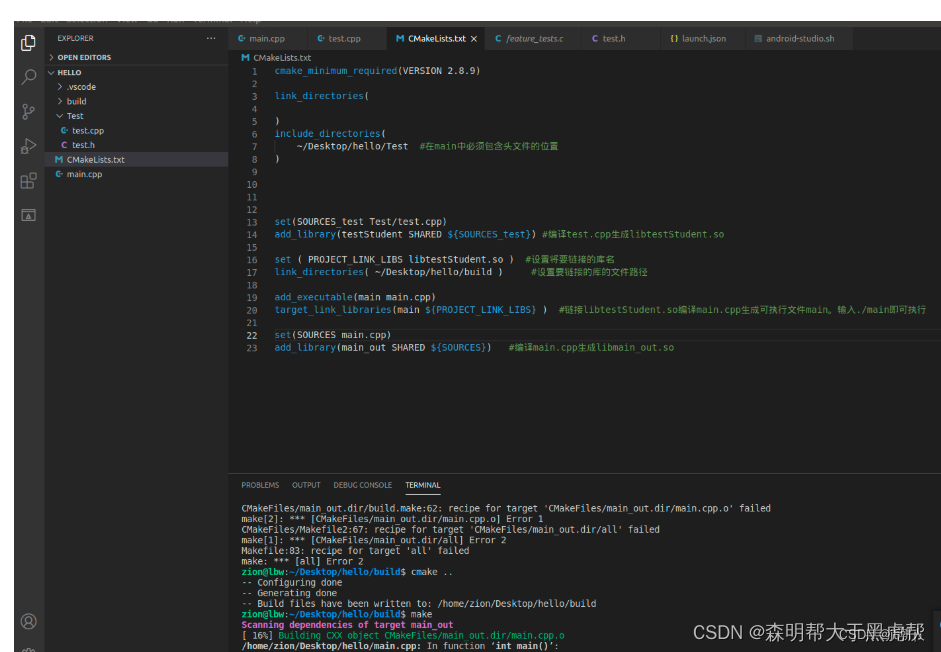Select the Source Control icon
Screen dimensions: 941x652
28,111
